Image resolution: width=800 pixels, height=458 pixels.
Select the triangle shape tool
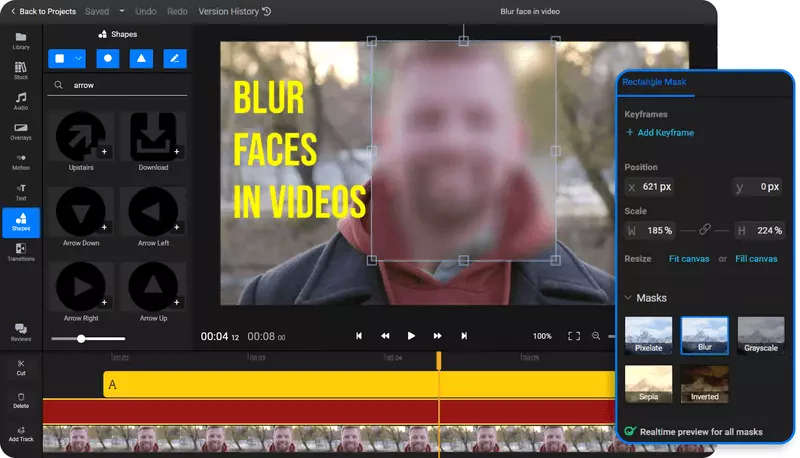(x=139, y=59)
